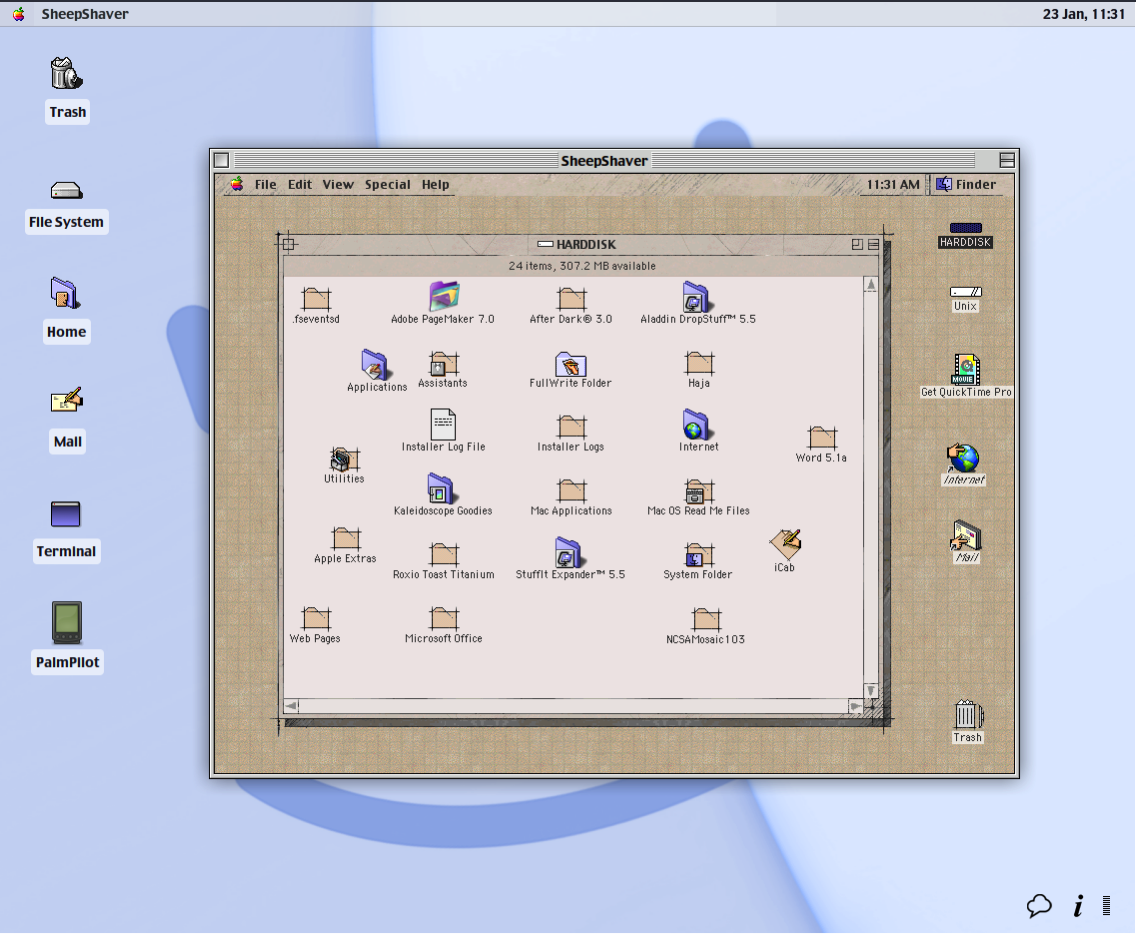Screen dimensions: 1136x936
Task: Open Mac OS Read Me Files folder
Action: [698, 490]
